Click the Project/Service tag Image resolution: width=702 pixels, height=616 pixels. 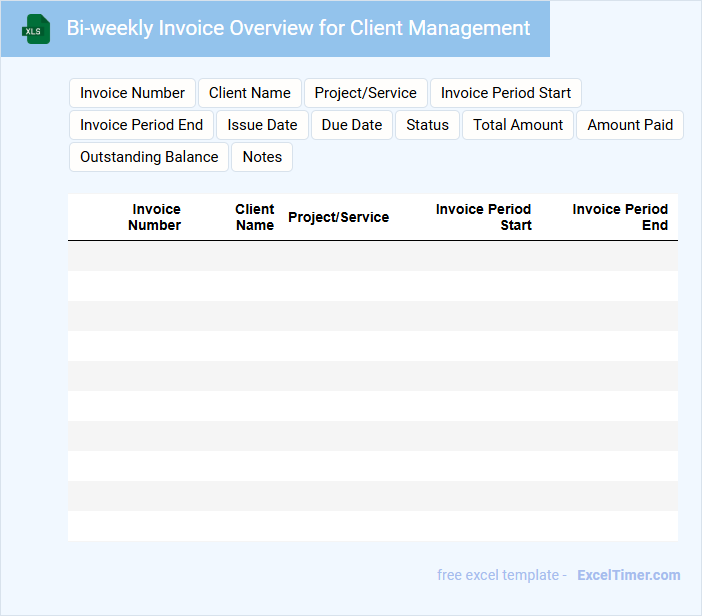(365, 93)
